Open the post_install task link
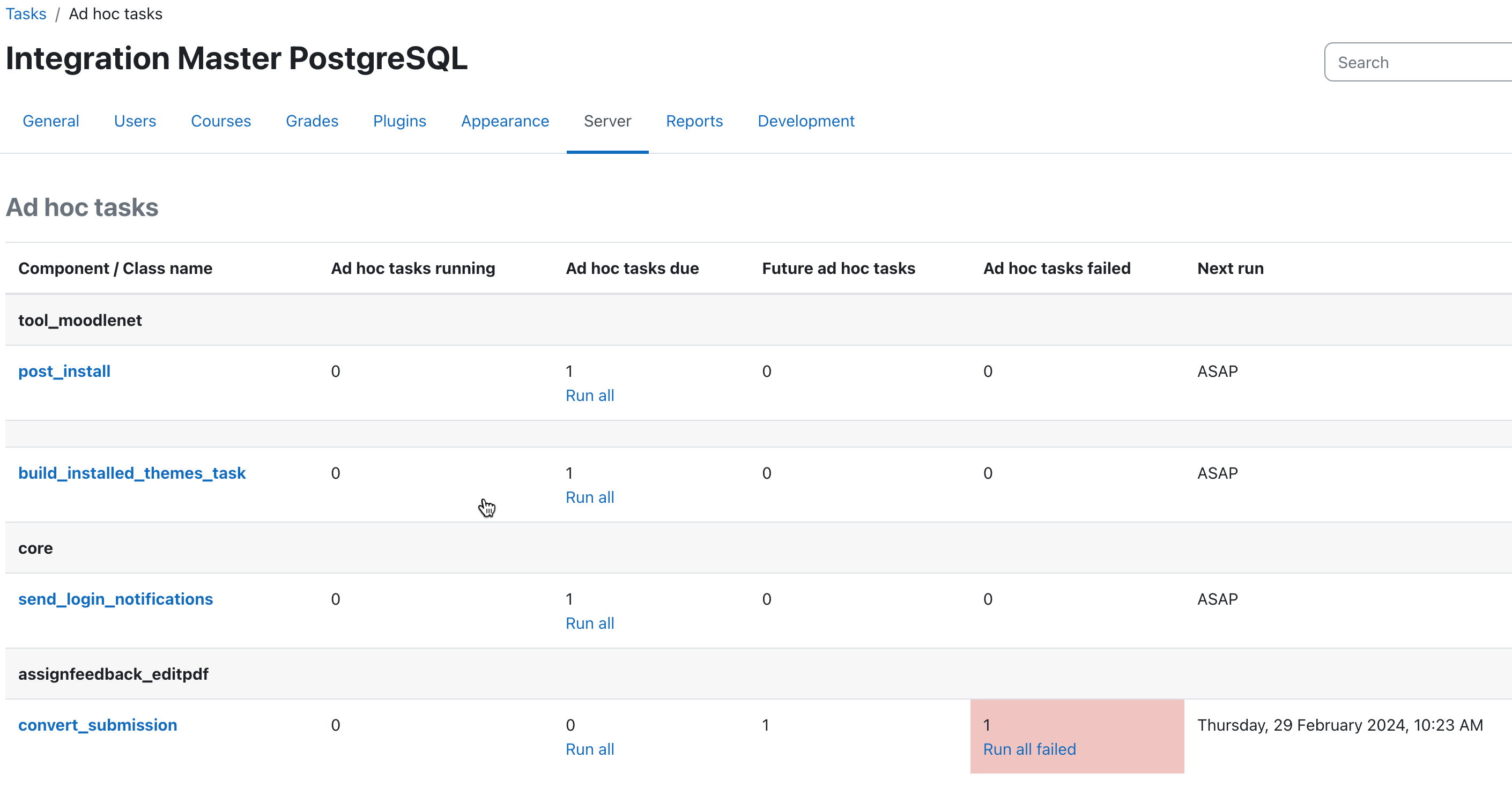Viewport: 1512px width, 788px height. click(64, 371)
